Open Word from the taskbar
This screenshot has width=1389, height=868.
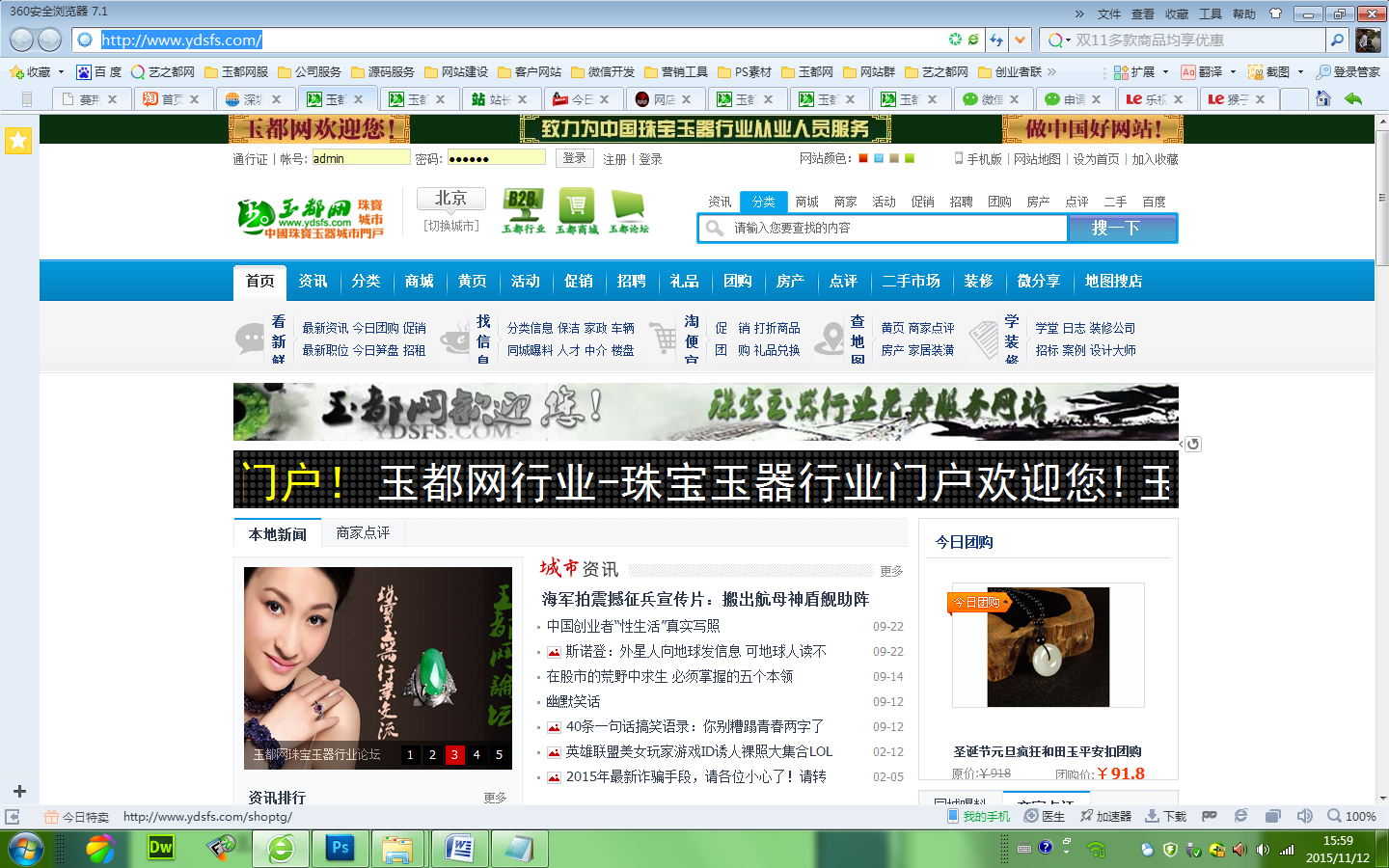[459, 848]
